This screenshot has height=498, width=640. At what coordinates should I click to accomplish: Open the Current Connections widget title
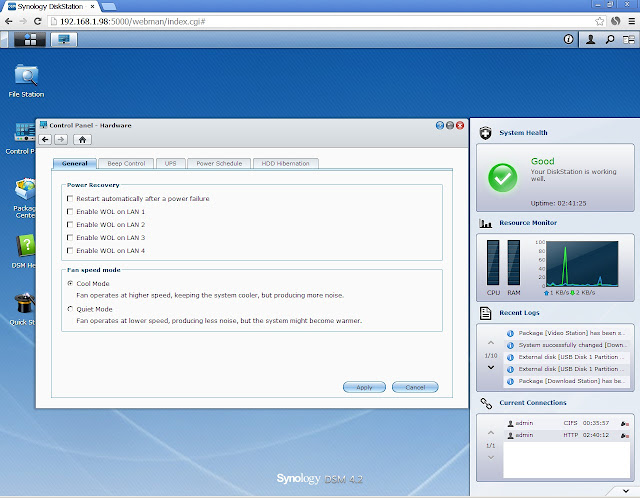(x=533, y=403)
